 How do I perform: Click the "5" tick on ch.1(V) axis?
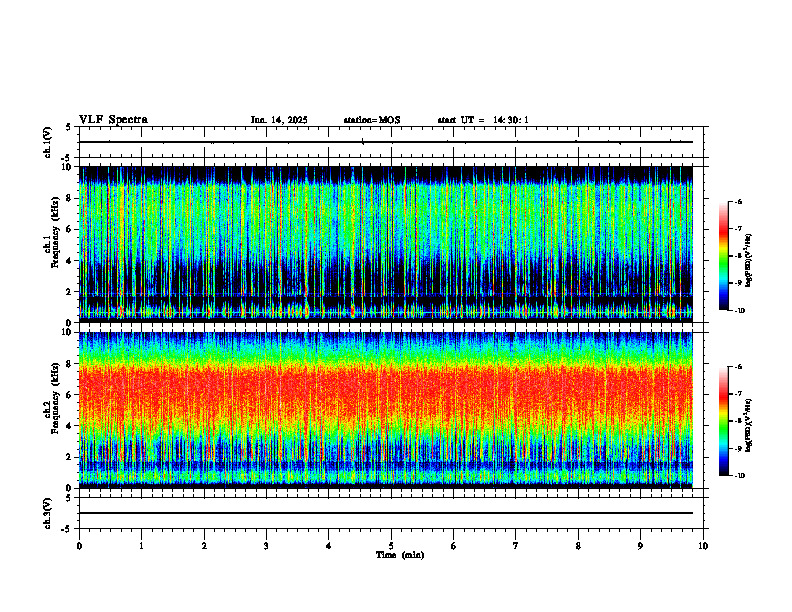coord(69,127)
